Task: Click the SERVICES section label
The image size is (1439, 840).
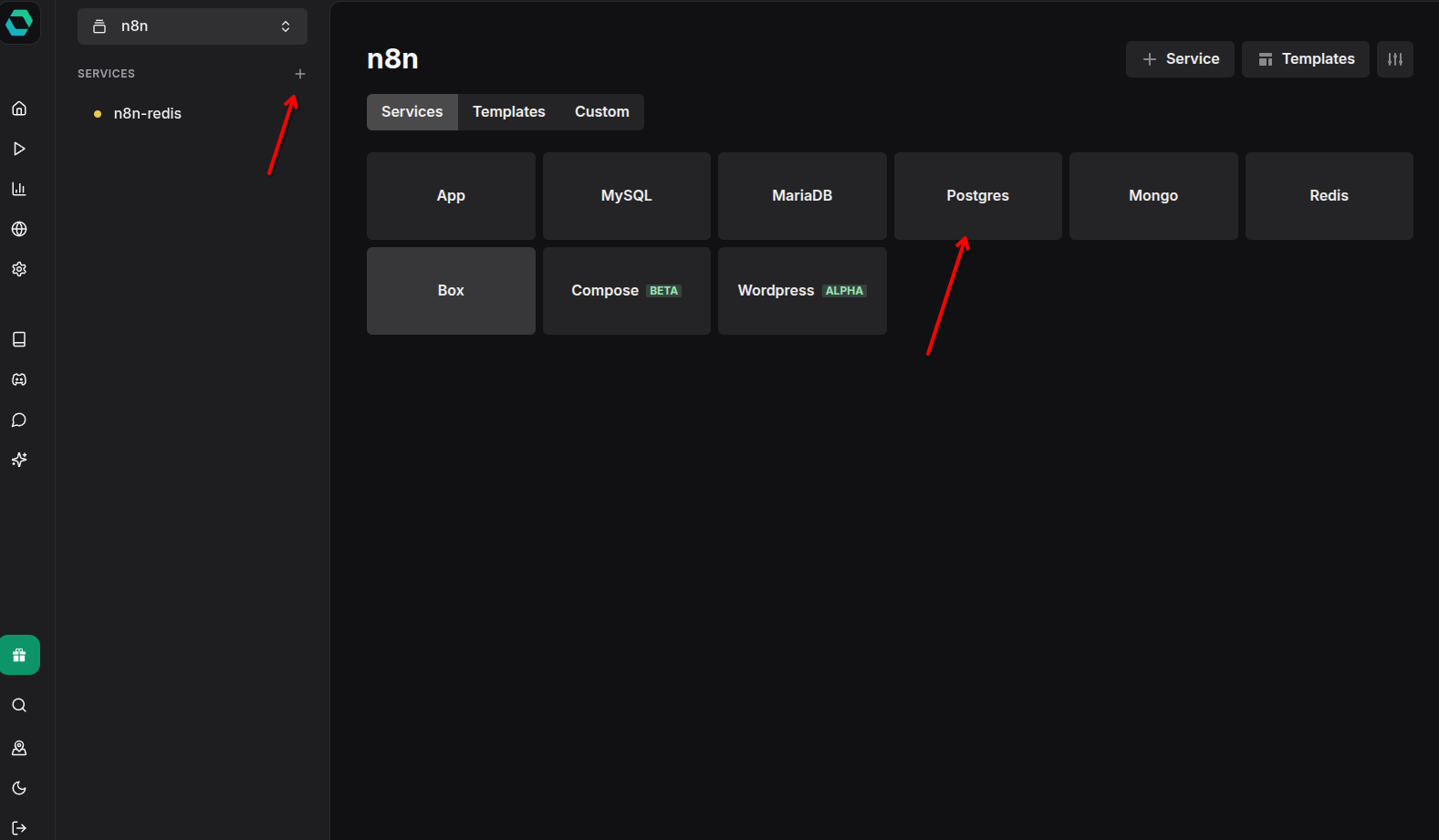Action: (x=106, y=74)
